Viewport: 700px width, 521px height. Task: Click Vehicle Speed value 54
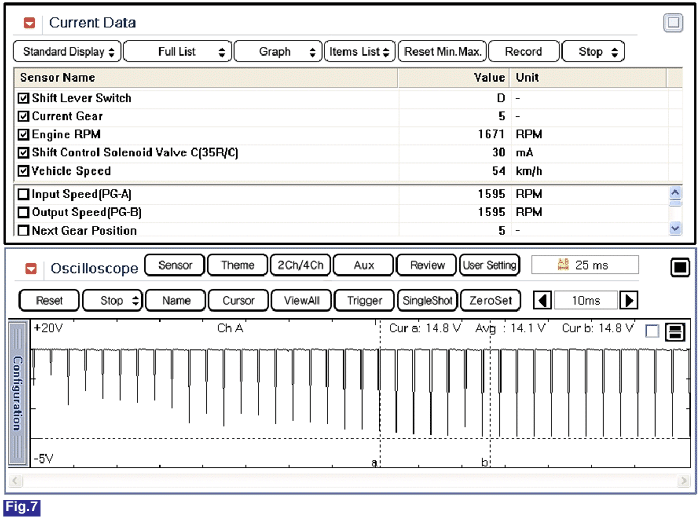click(x=499, y=171)
